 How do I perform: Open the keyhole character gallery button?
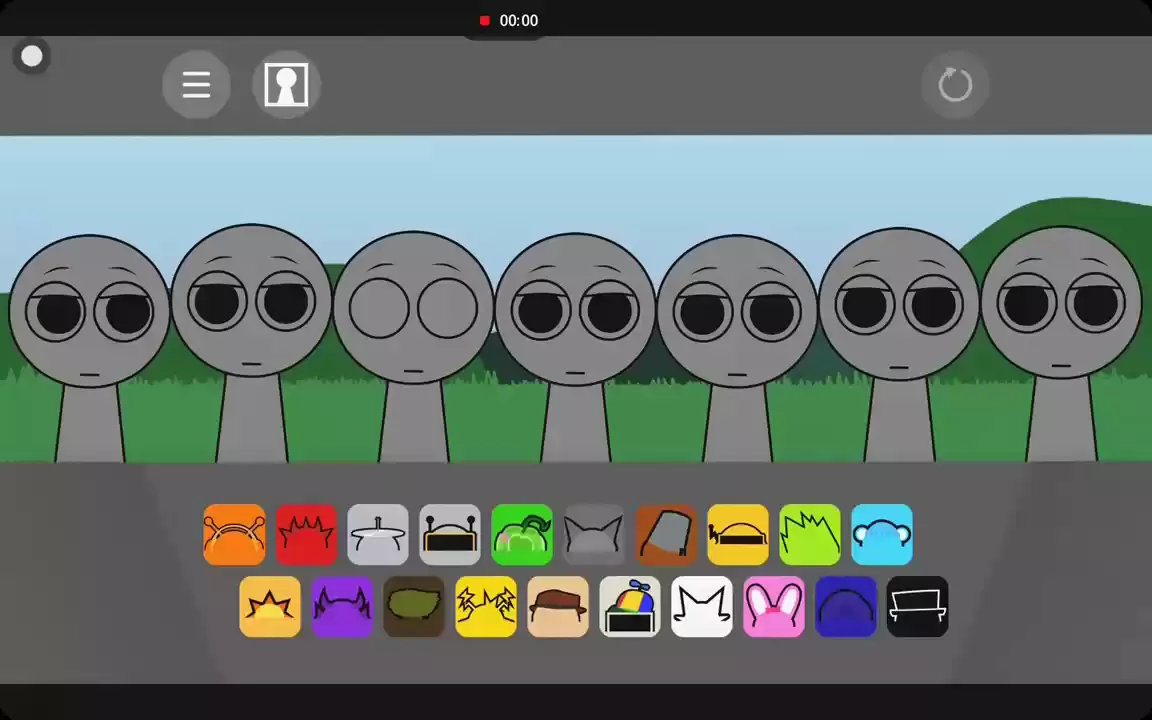(286, 84)
